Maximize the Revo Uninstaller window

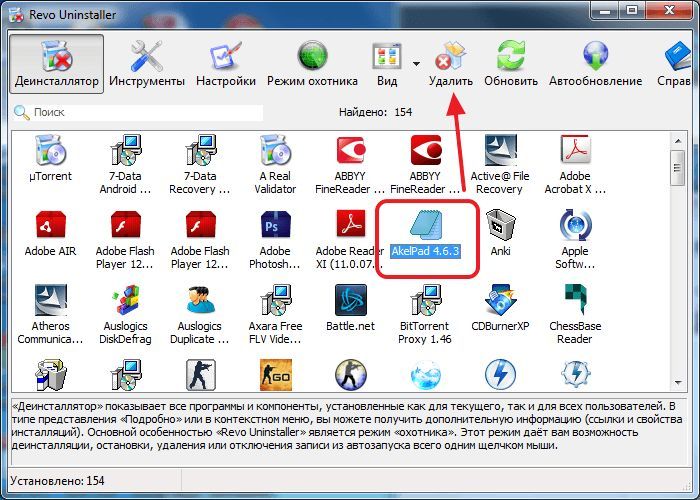[x=631, y=10]
